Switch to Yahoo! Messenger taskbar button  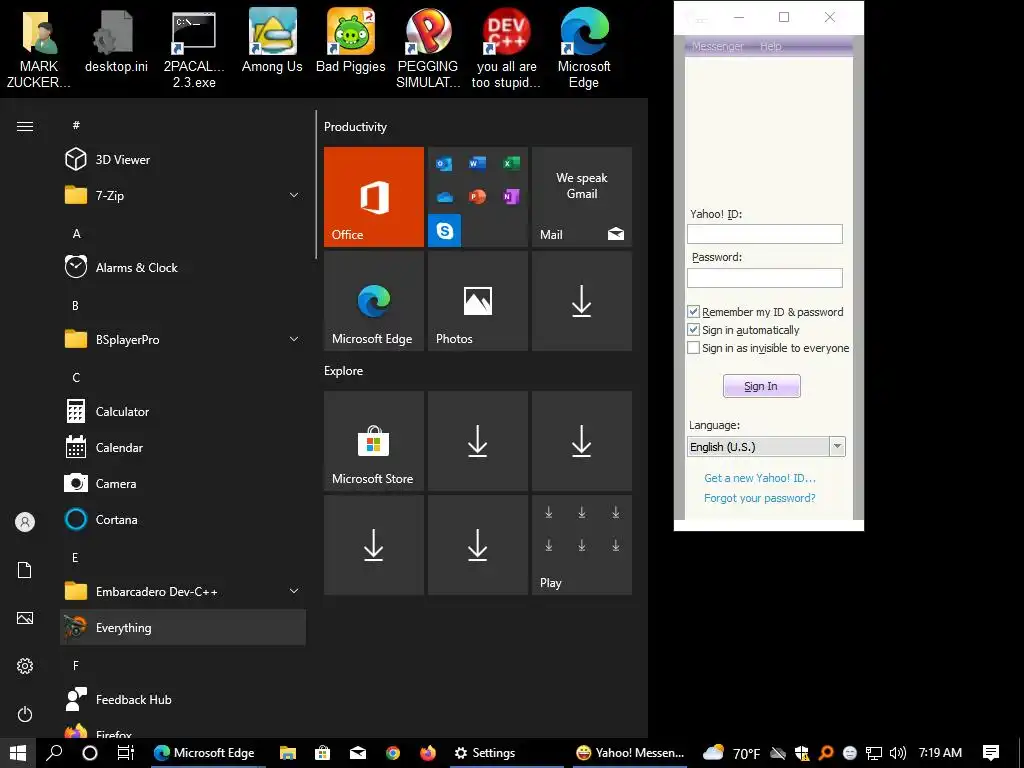(630, 753)
